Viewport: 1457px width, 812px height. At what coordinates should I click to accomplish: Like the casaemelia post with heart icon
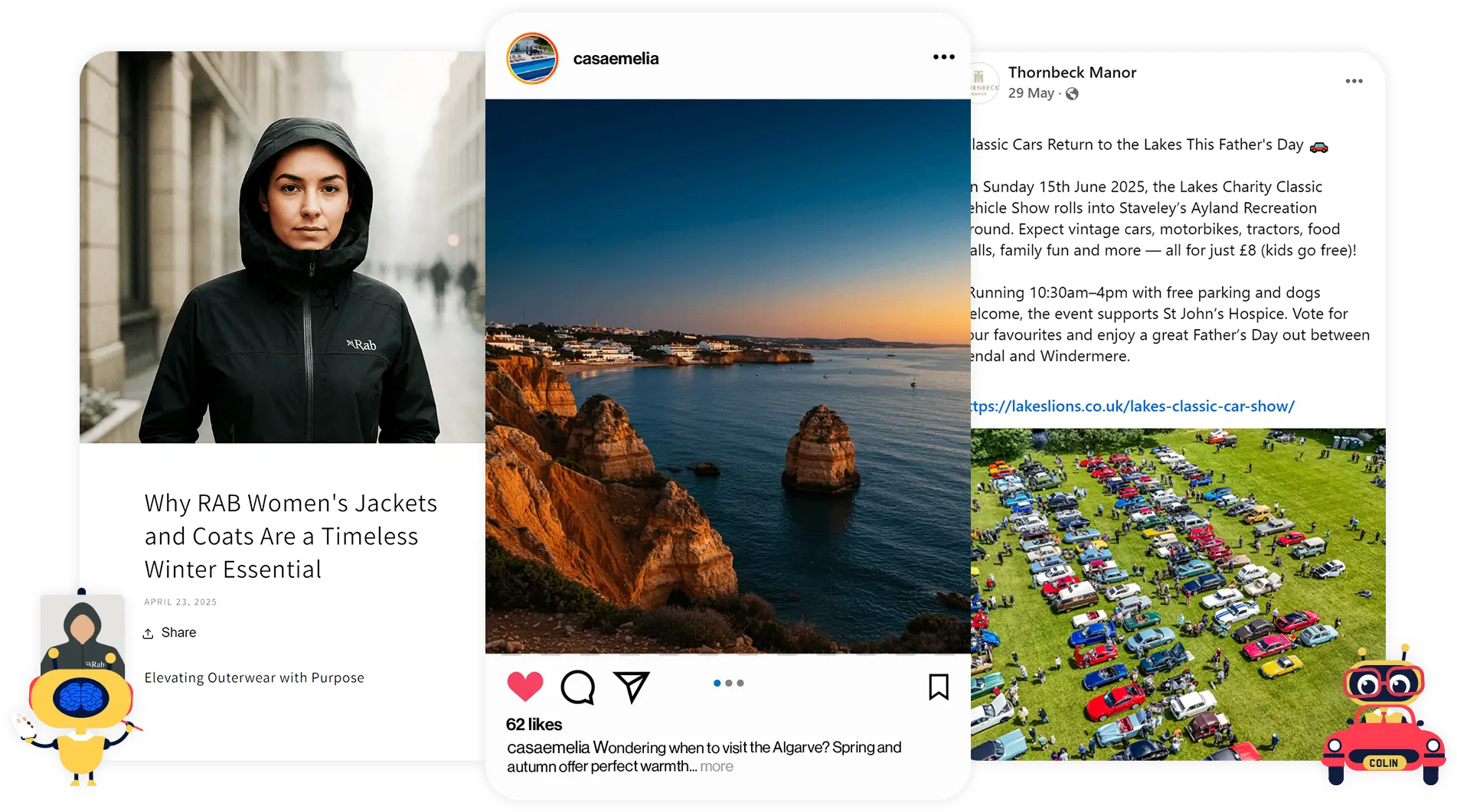tap(525, 686)
